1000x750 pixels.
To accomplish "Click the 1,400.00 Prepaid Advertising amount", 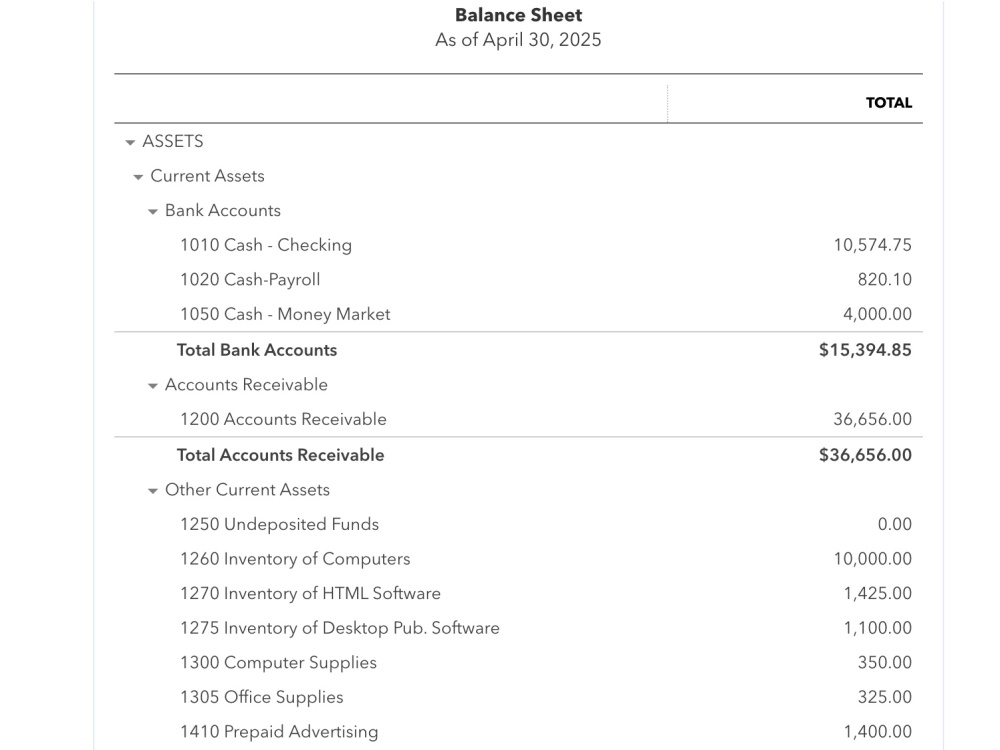I will coord(878,732).
